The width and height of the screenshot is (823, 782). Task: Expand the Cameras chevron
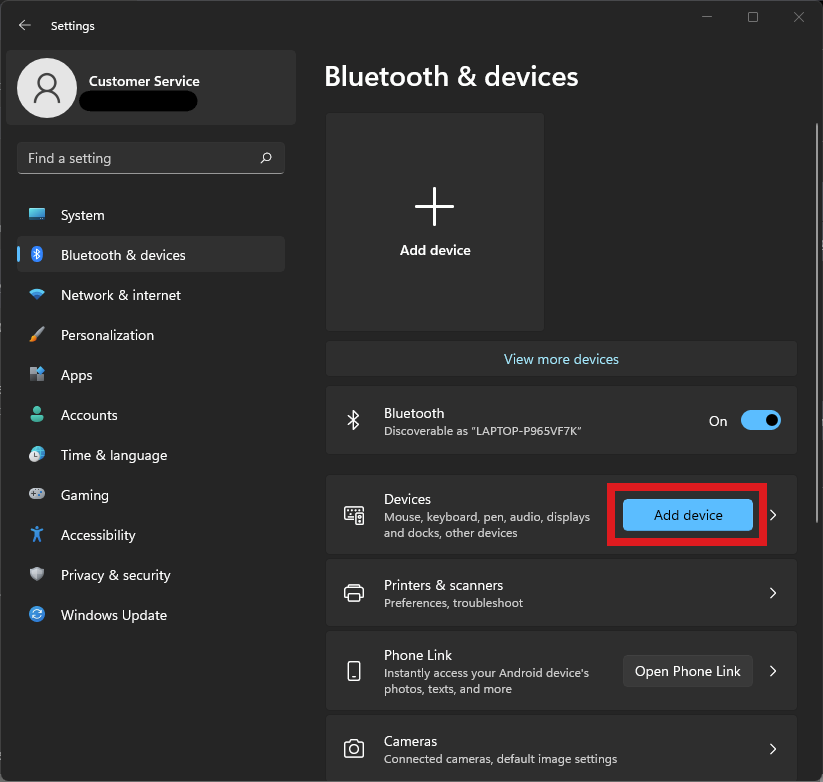point(773,748)
